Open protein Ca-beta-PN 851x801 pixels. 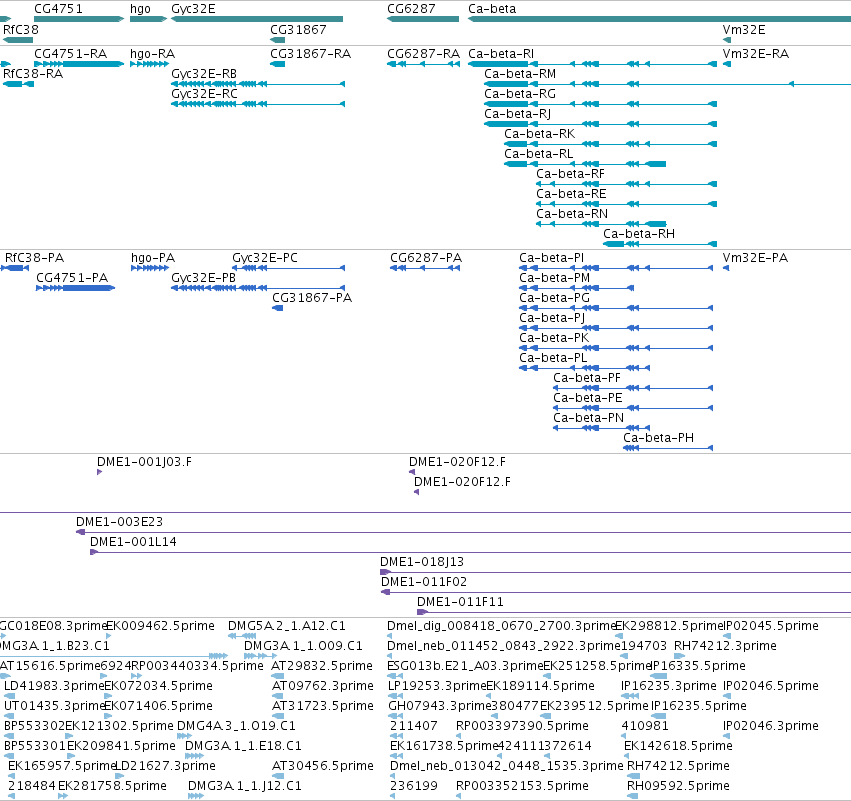point(588,418)
